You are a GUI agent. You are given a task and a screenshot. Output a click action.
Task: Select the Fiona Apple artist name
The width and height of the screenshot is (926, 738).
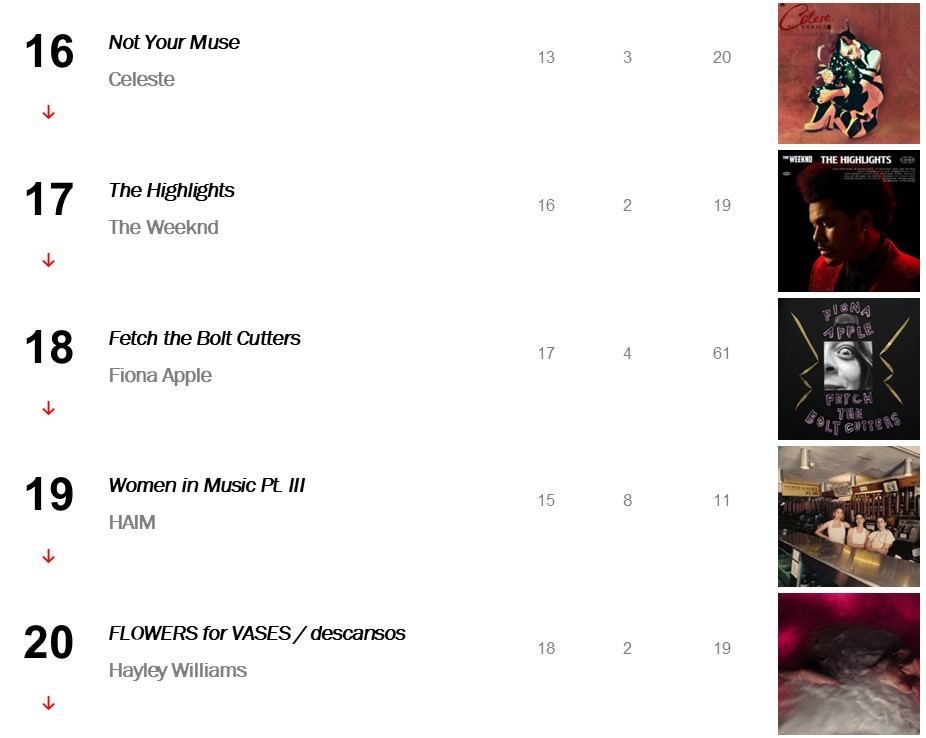pos(160,375)
